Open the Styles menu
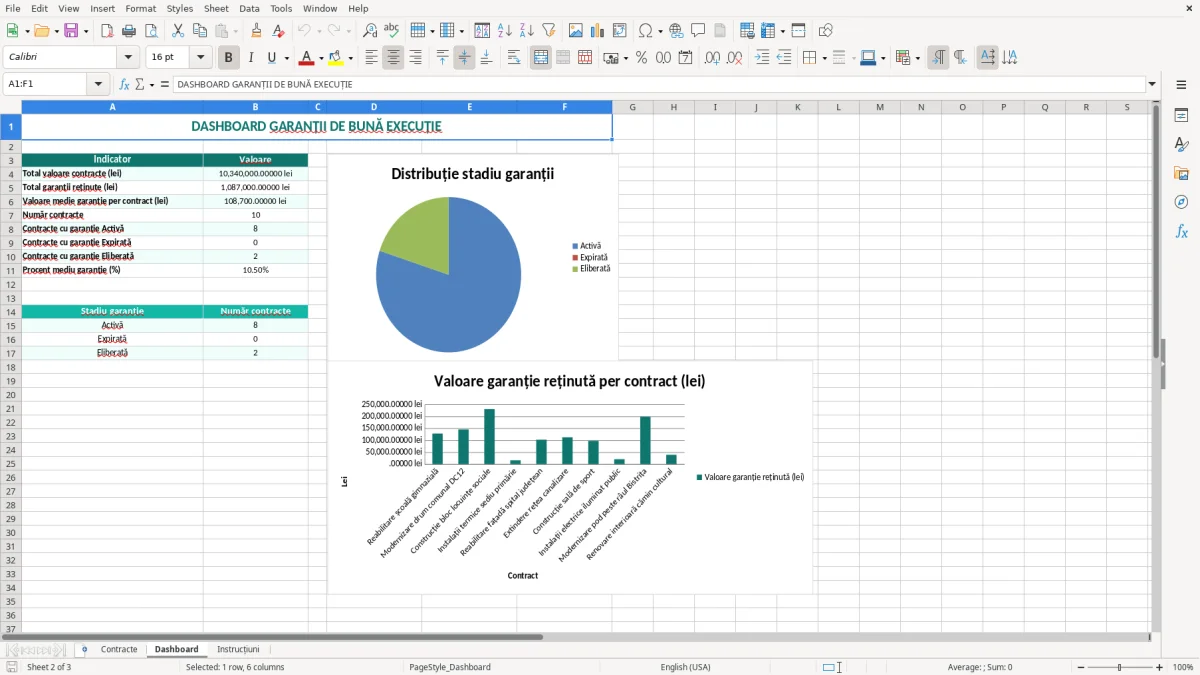The height and width of the screenshot is (675, 1200). (180, 8)
